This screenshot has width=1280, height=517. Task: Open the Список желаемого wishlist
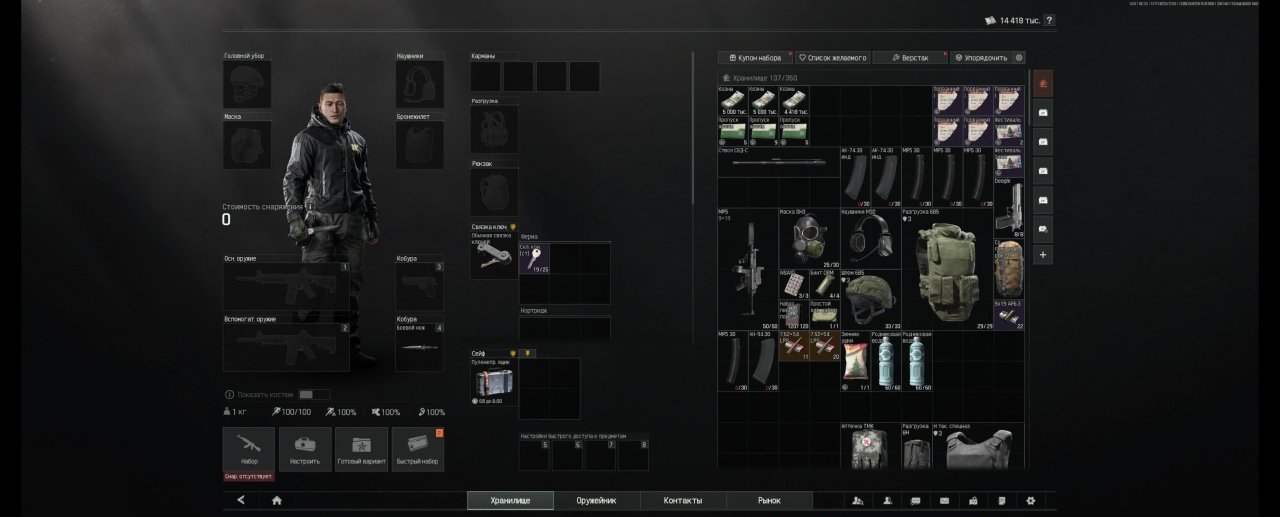click(x=833, y=58)
